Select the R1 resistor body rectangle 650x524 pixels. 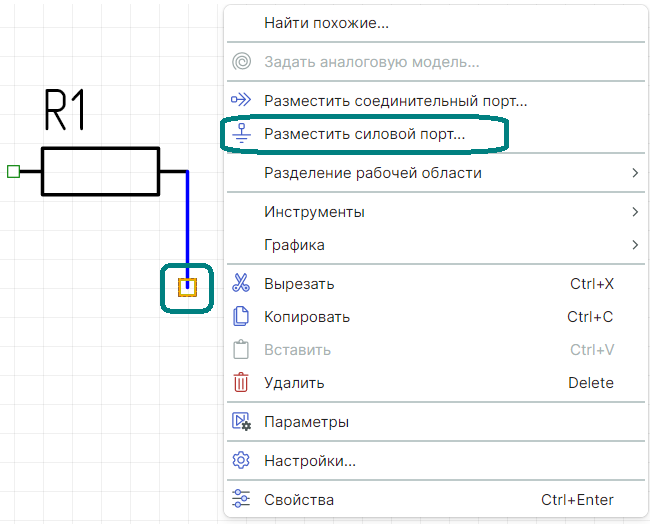tap(100, 171)
